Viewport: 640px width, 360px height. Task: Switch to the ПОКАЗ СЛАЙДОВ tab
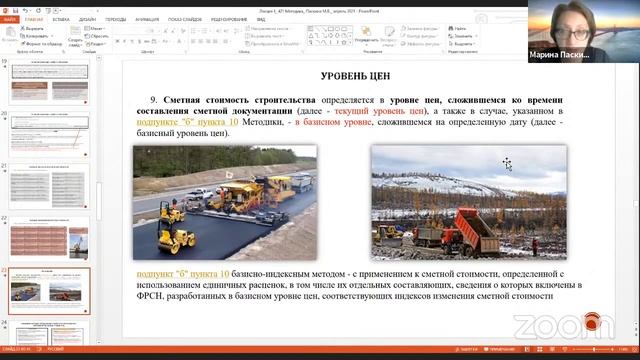(x=185, y=19)
